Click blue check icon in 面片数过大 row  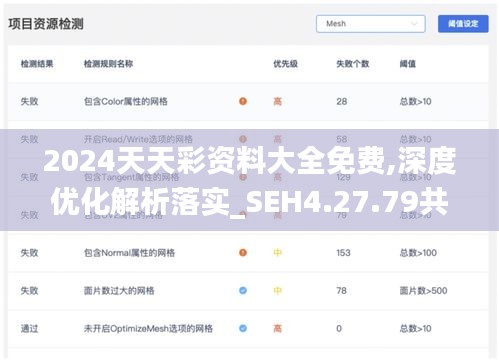click(x=243, y=291)
